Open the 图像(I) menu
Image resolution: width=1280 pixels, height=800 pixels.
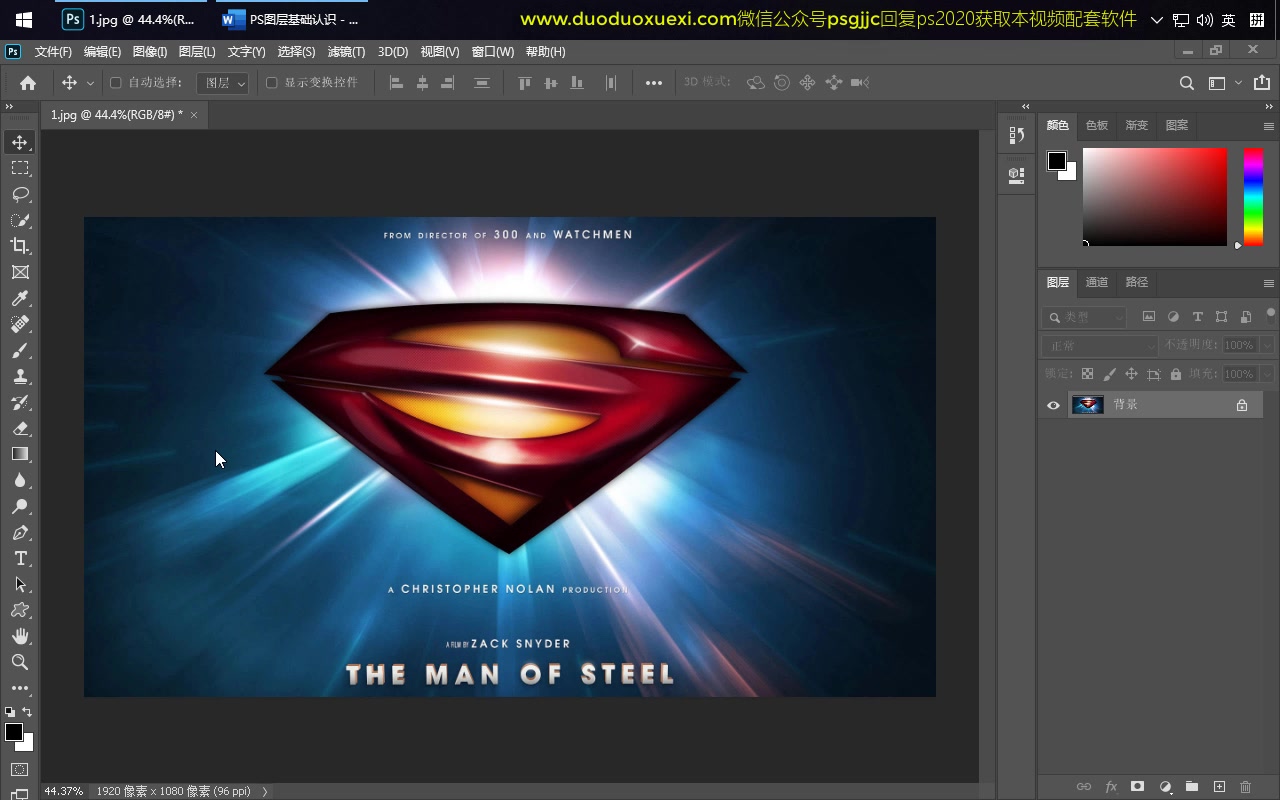[x=150, y=52]
